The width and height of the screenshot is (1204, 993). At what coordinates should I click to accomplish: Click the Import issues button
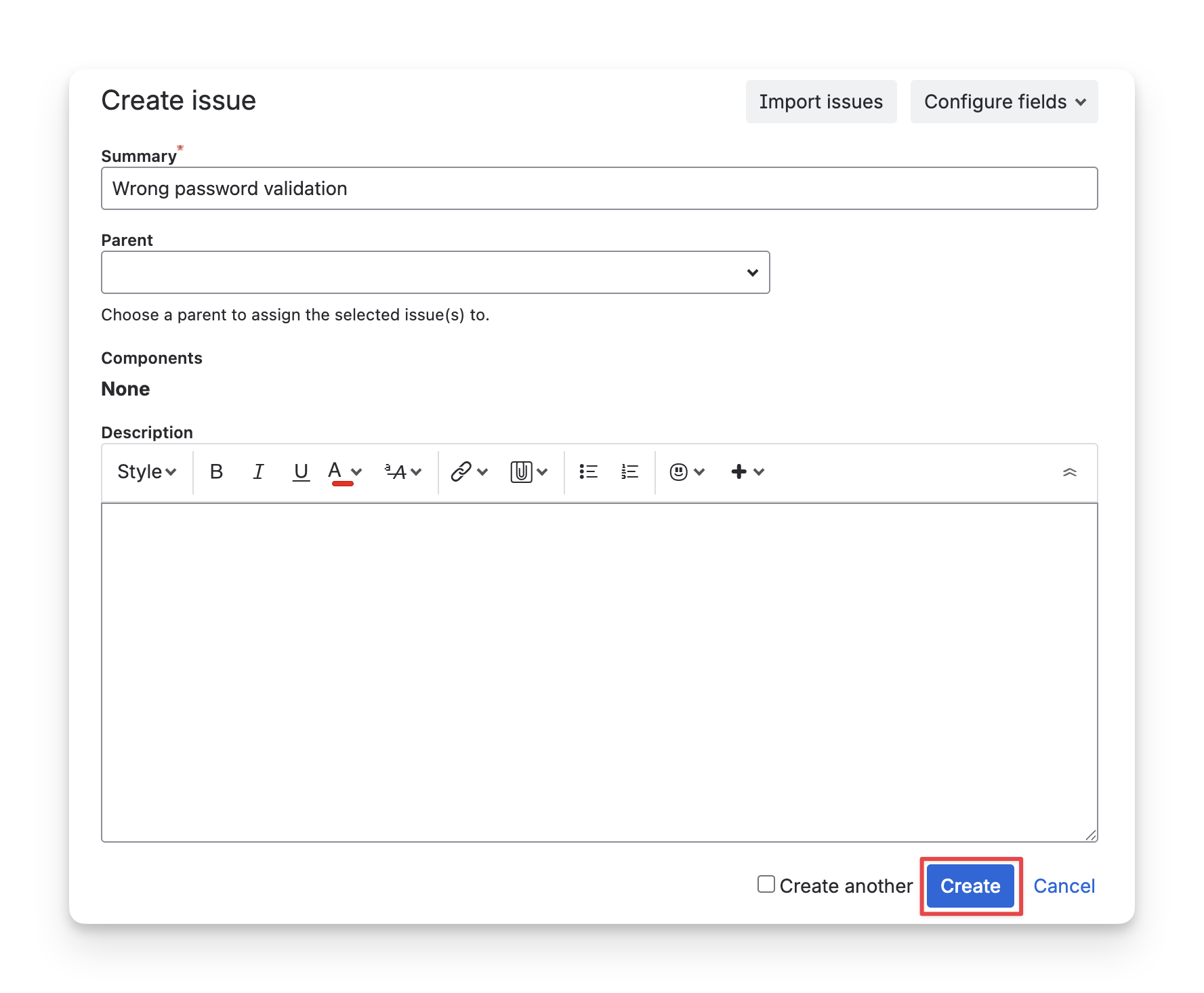click(x=821, y=102)
